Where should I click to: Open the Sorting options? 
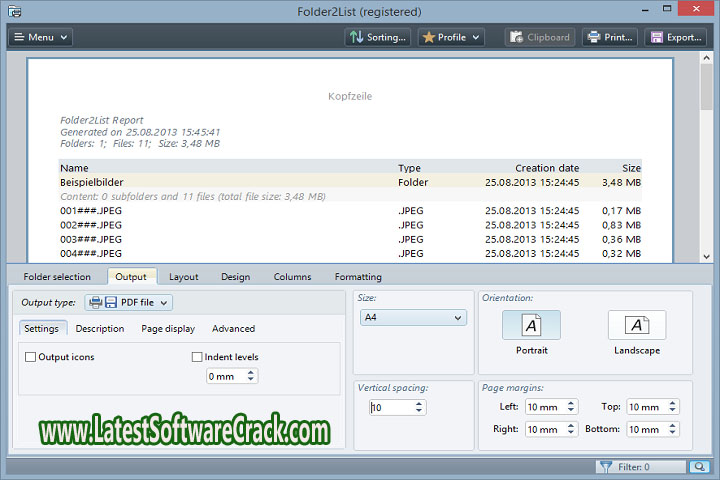click(377, 37)
